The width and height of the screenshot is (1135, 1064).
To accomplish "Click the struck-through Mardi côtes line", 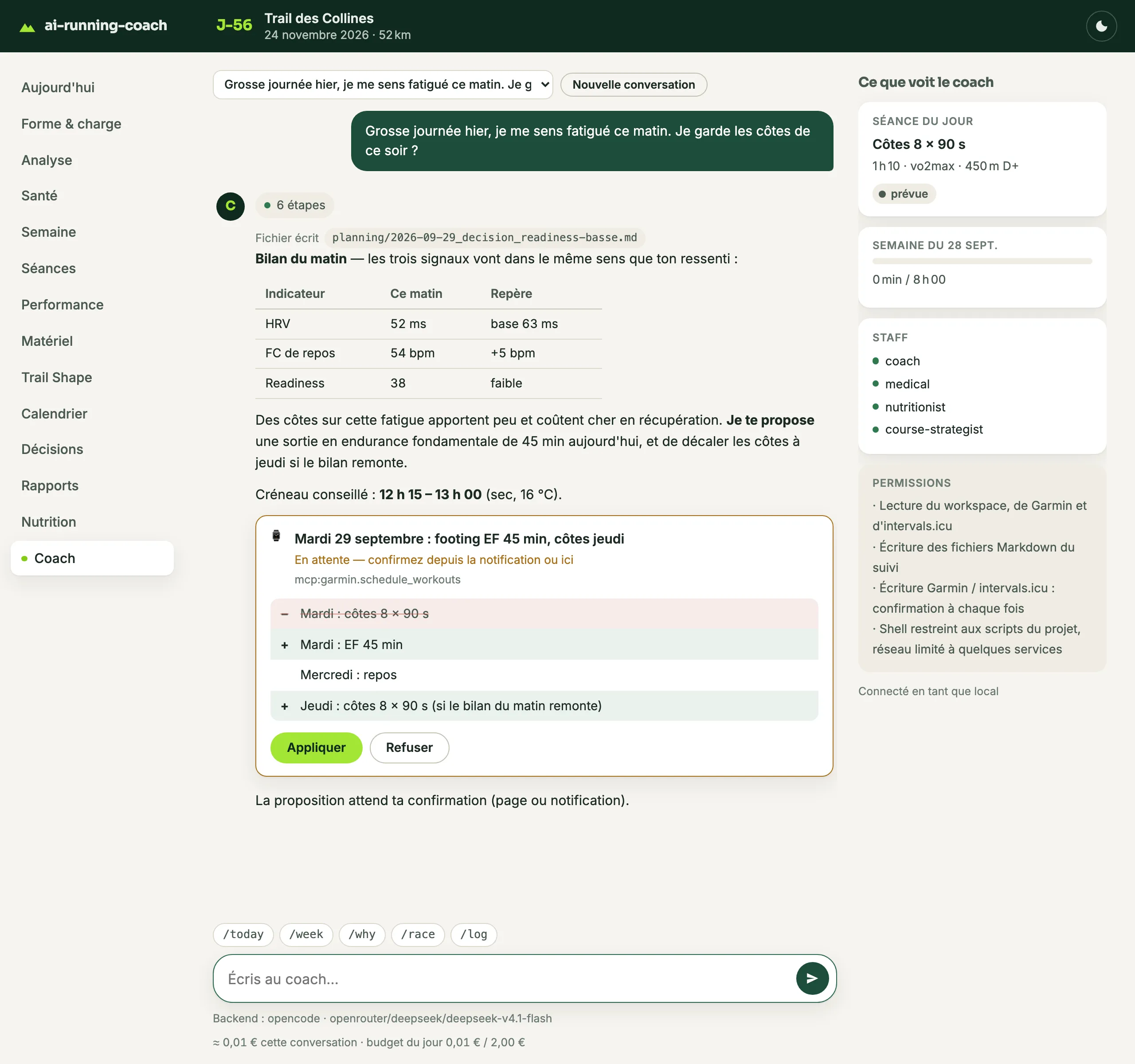I will click(x=544, y=614).
